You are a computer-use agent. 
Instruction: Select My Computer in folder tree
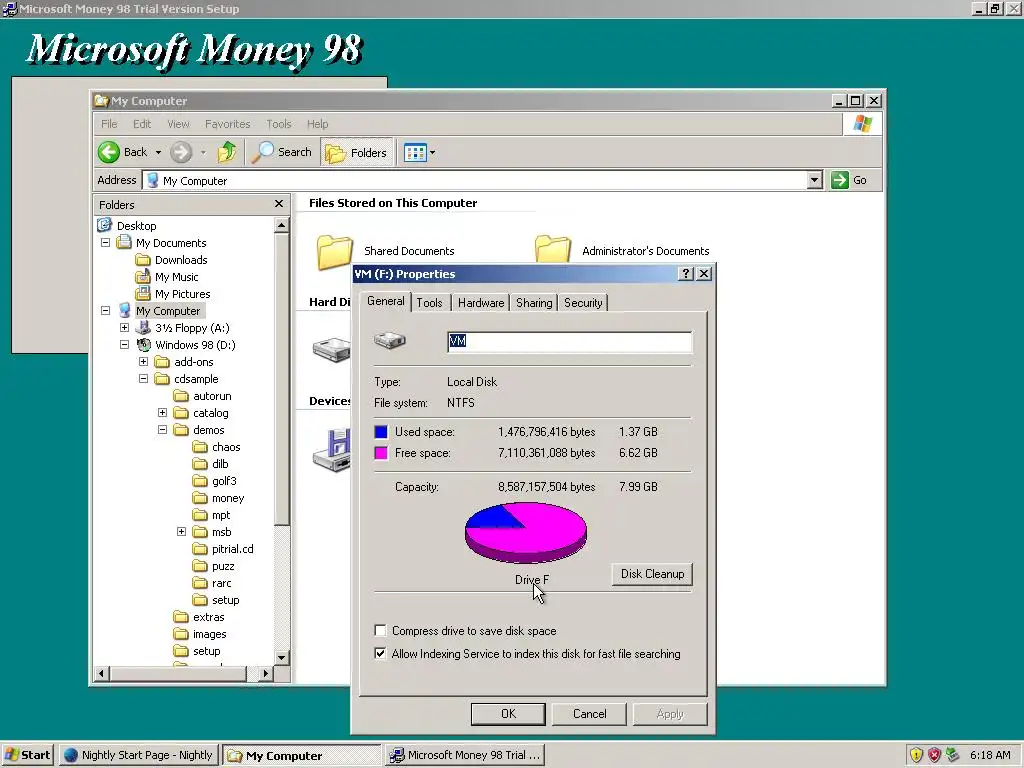[168, 311]
